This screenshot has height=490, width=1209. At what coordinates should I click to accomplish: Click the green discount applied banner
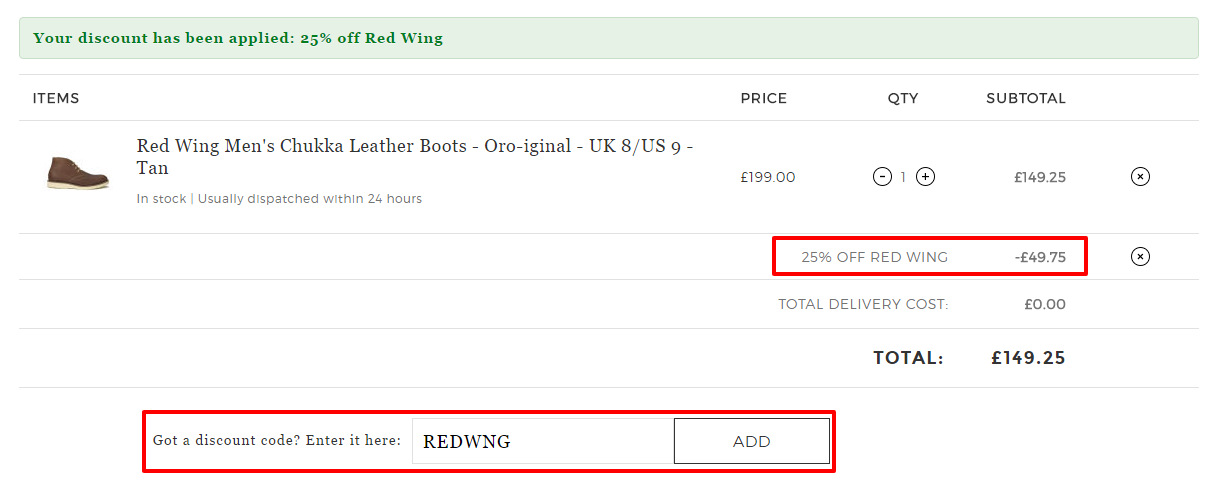[x=608, y=38]
